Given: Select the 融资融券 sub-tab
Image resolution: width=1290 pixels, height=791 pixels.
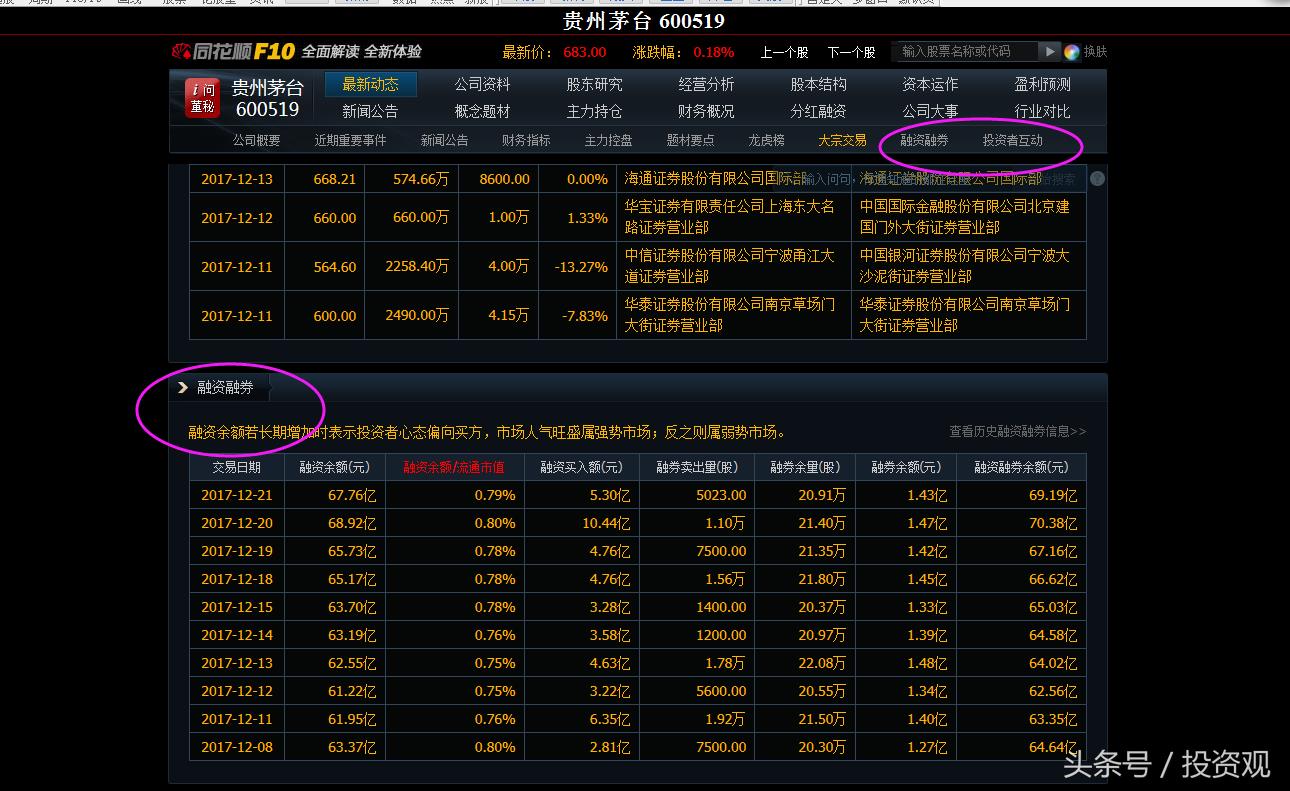Looking at the screenshot, I should pos(924,140).
